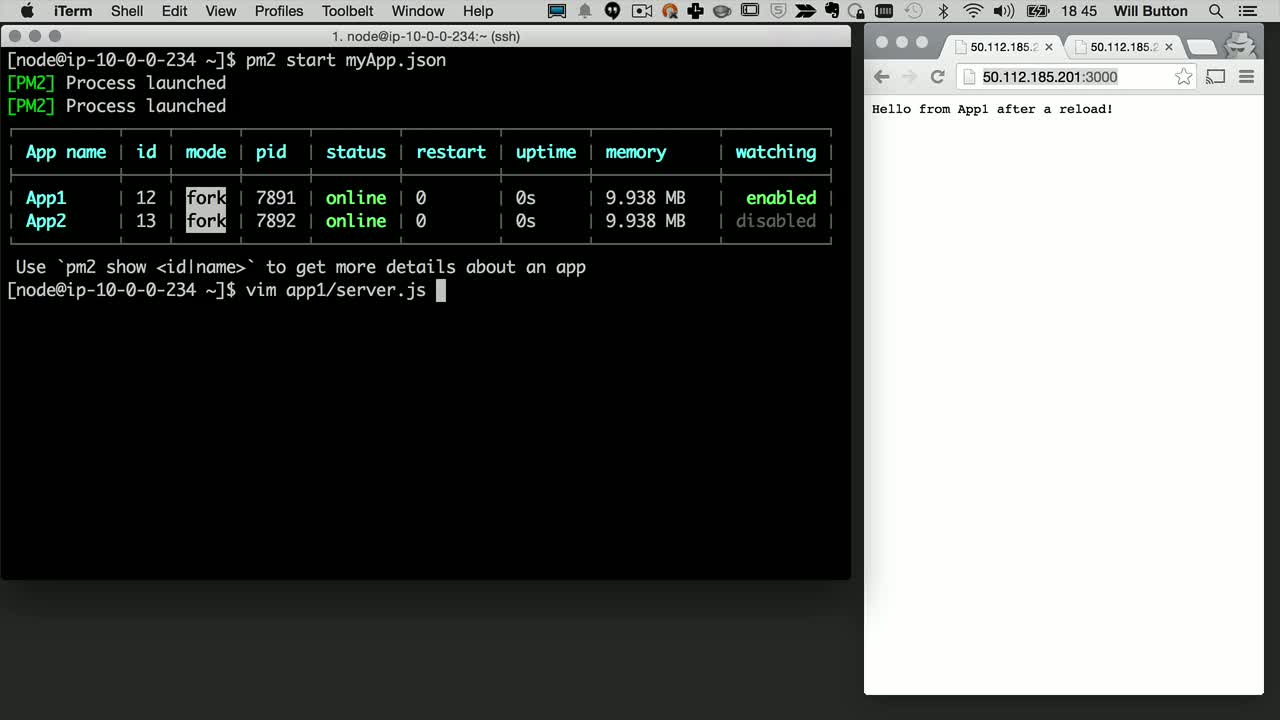Click the 'App1' name in pm2 table

[46, 198]
